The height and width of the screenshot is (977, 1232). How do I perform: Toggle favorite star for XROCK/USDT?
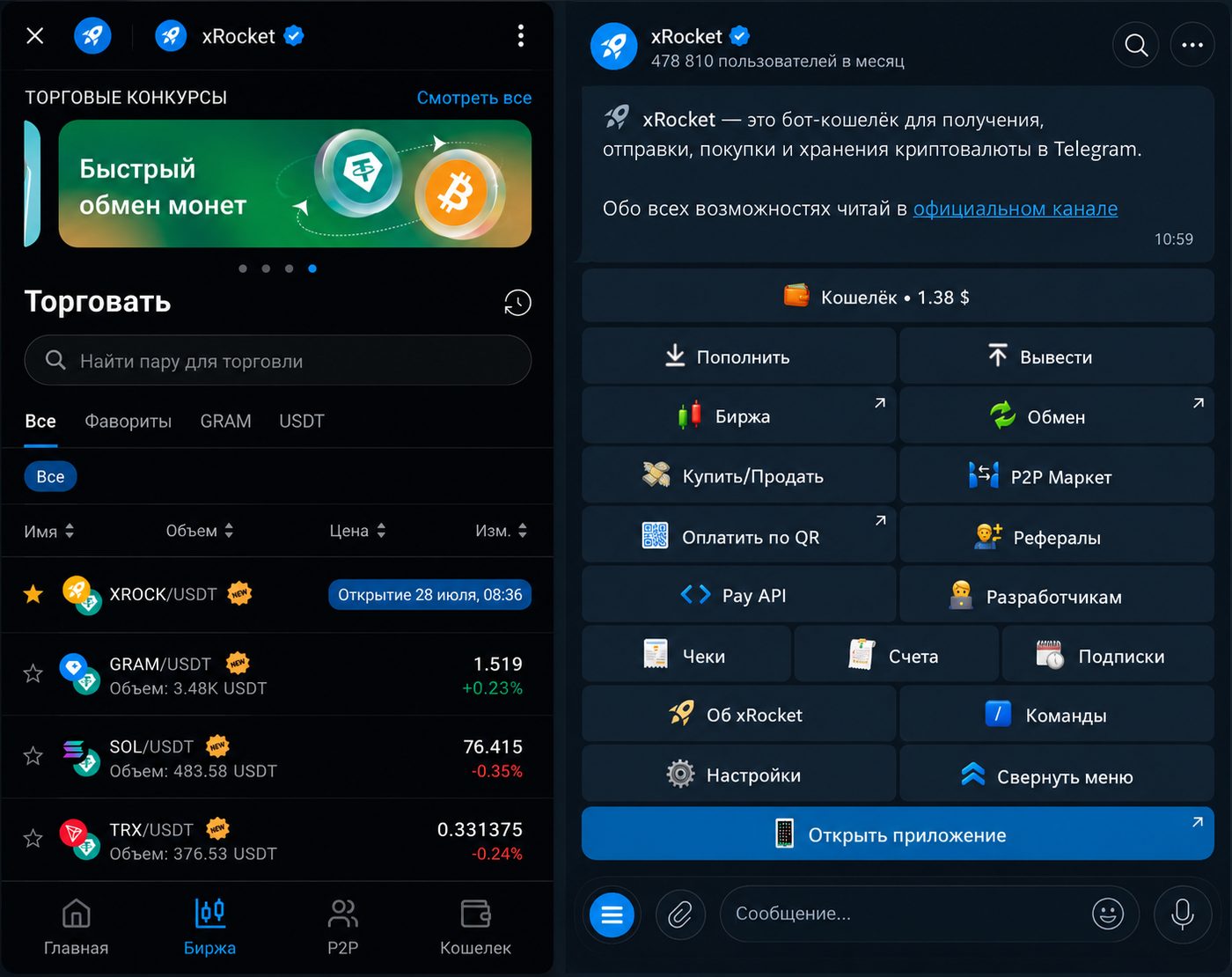33,594
